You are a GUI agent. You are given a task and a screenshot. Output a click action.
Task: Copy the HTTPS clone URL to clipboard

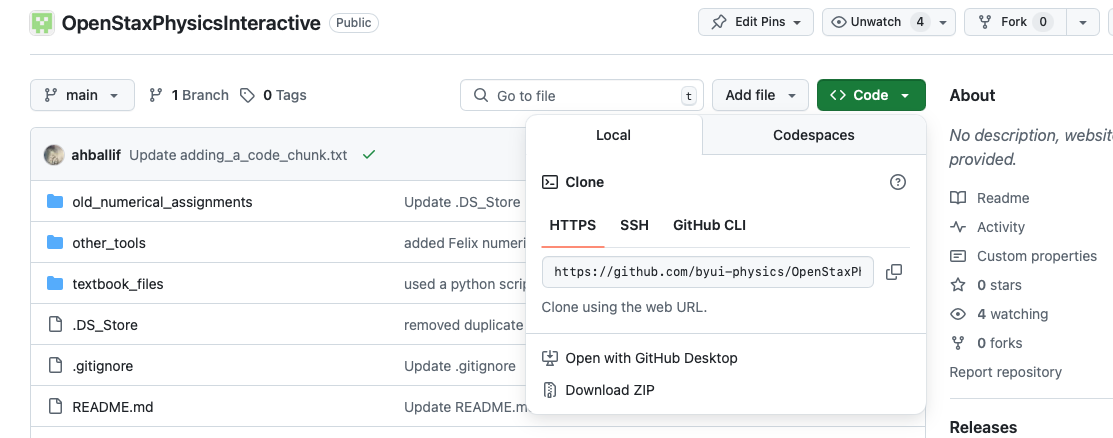894,272
